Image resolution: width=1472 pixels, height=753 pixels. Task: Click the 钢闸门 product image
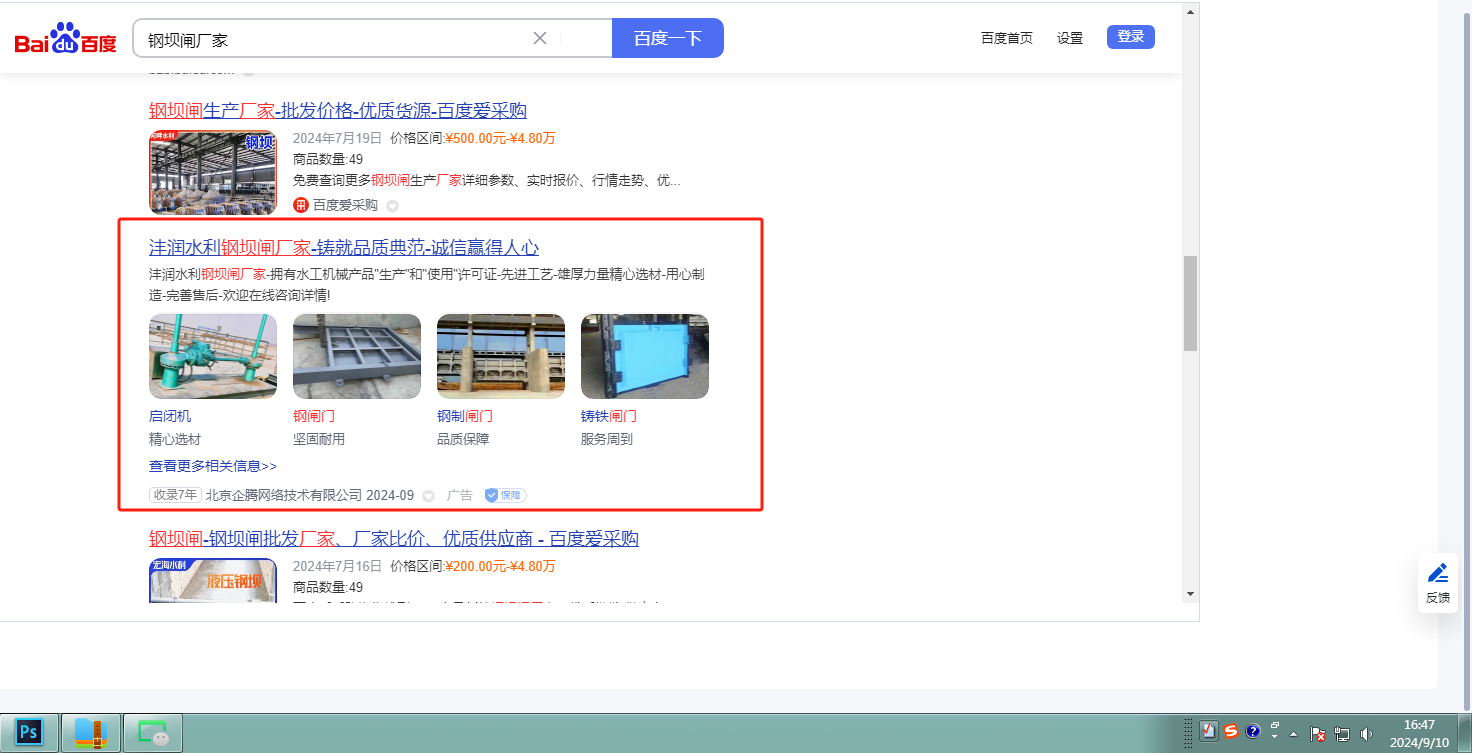(x=357, y=356)
